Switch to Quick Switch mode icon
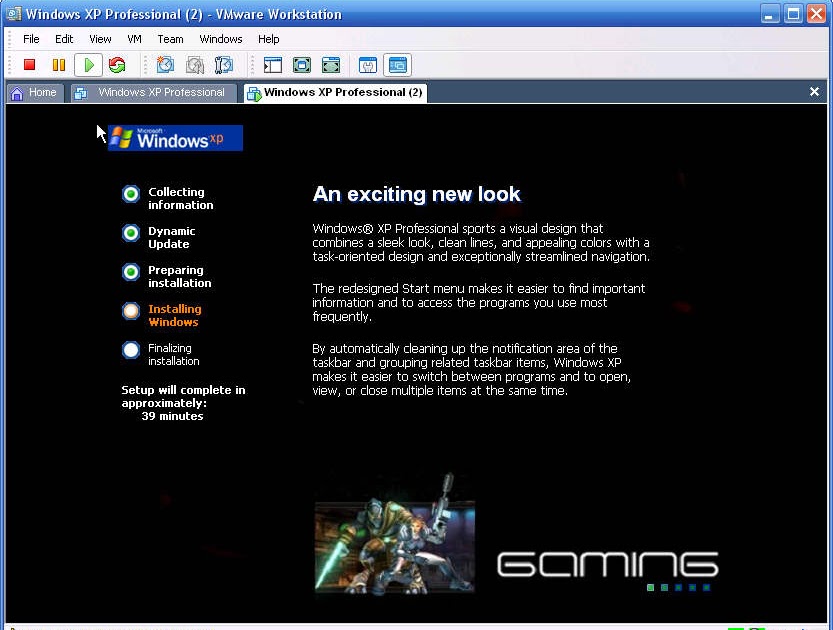 [331, 65]
